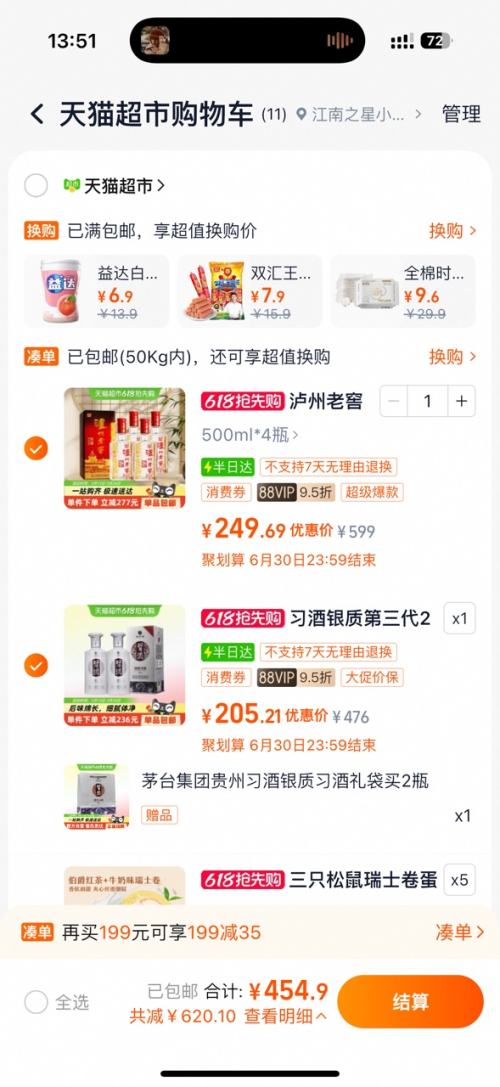The width and height of the screenshot is (500, 1087).
Task: Increase 泸州老窖 quantity with plus icon
Action: [x=461, y=401]
